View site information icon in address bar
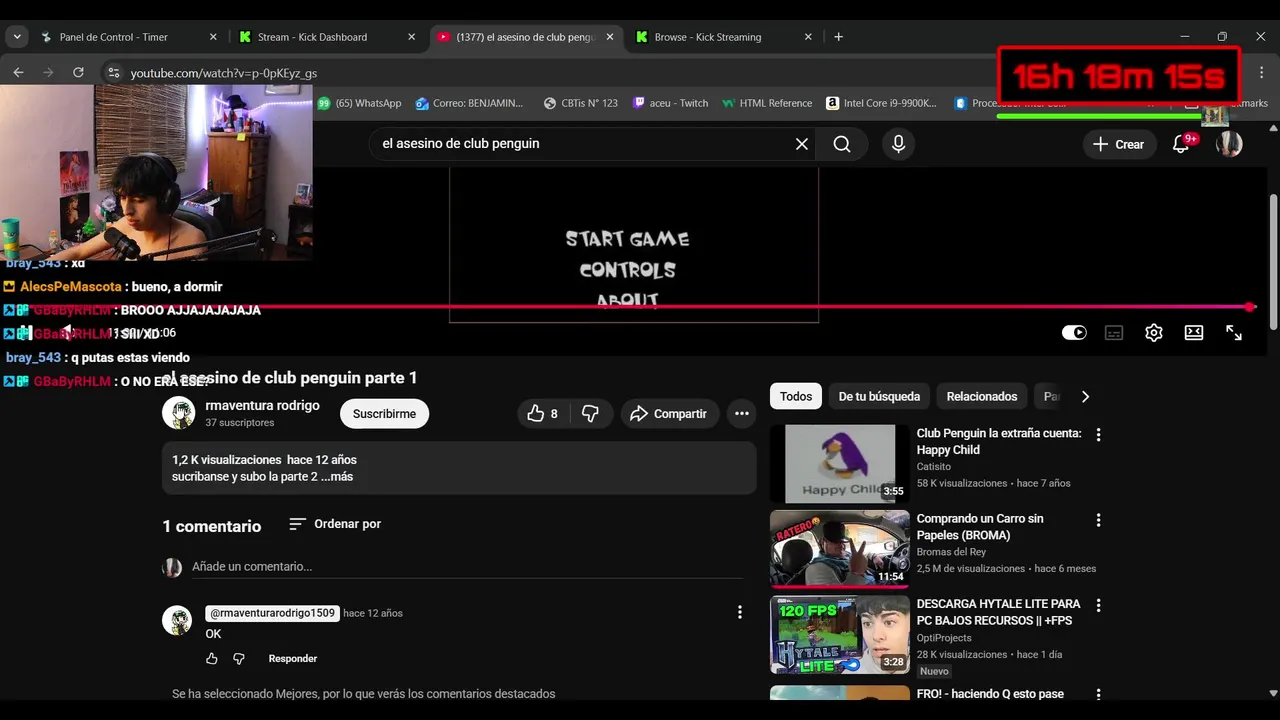Image resolution: width=1280 pixels, height=720 pixels. (113, 73)
